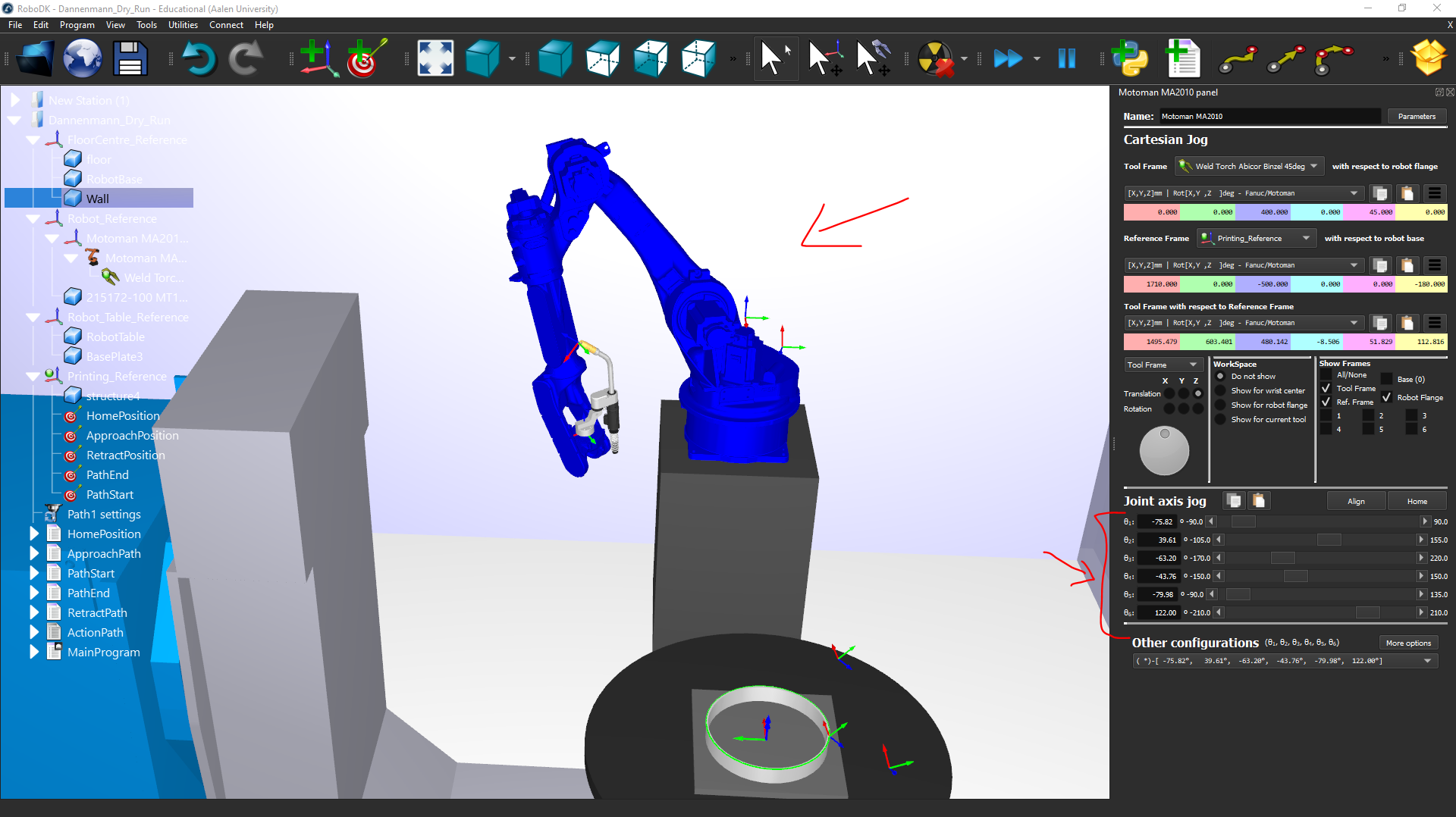
Task: Open the Connect menu
Action: tap(226, 25)
